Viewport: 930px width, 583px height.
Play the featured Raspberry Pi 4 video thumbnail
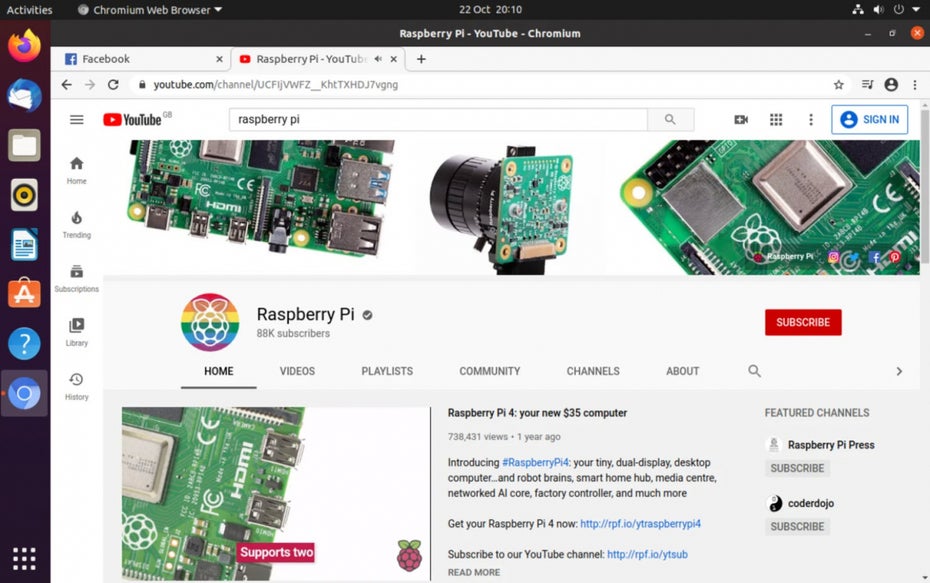coord(276,493)
